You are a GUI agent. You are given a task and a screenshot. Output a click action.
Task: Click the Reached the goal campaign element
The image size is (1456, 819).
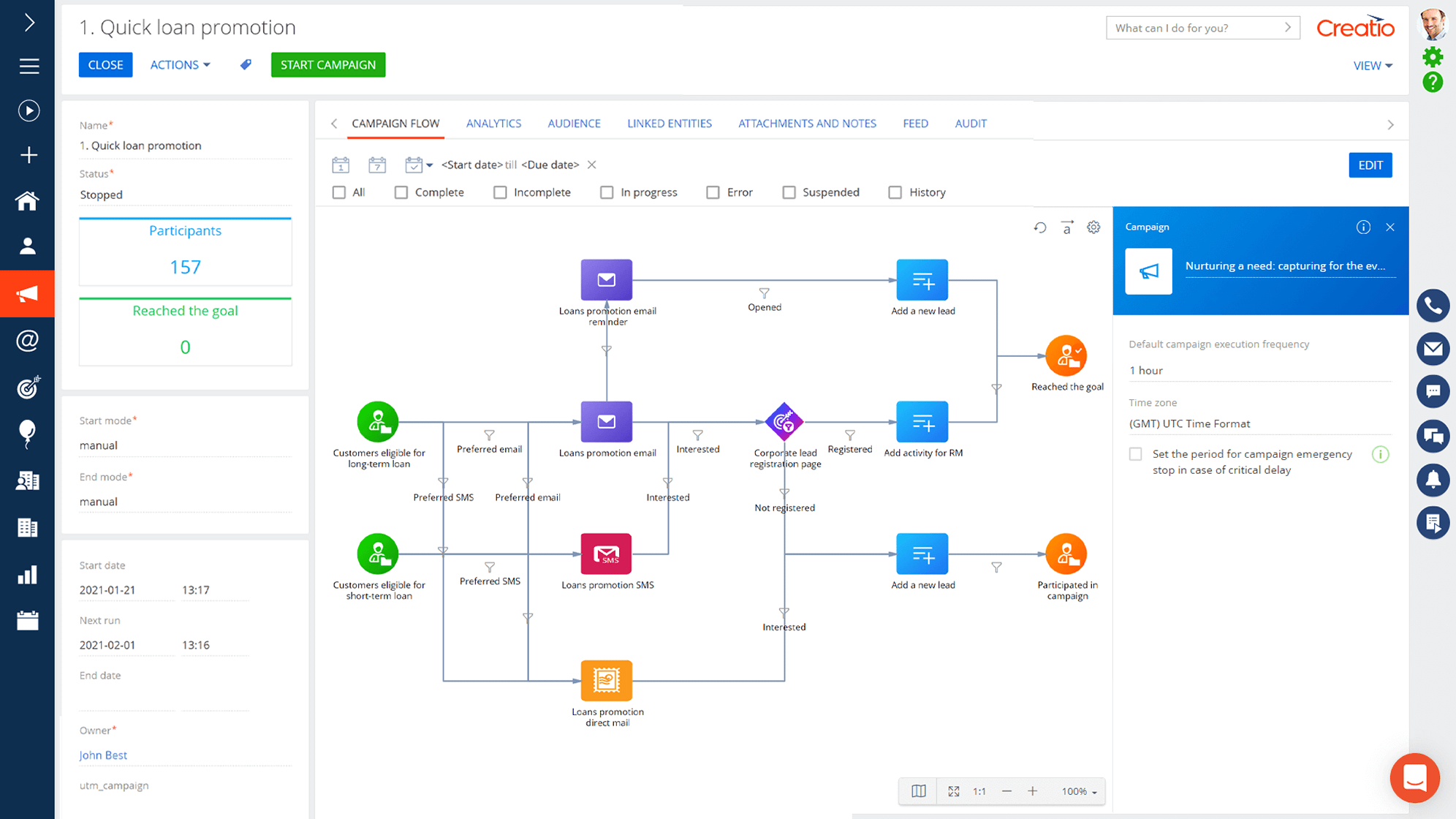click(1066, 357)
